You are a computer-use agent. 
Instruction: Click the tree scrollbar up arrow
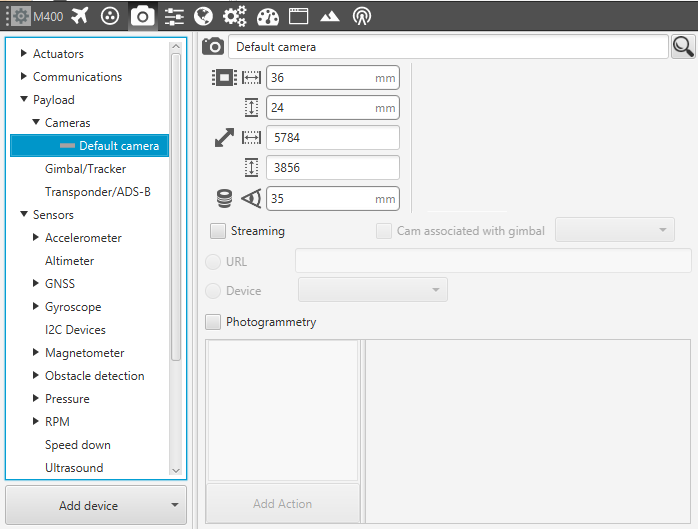point(176,46)
